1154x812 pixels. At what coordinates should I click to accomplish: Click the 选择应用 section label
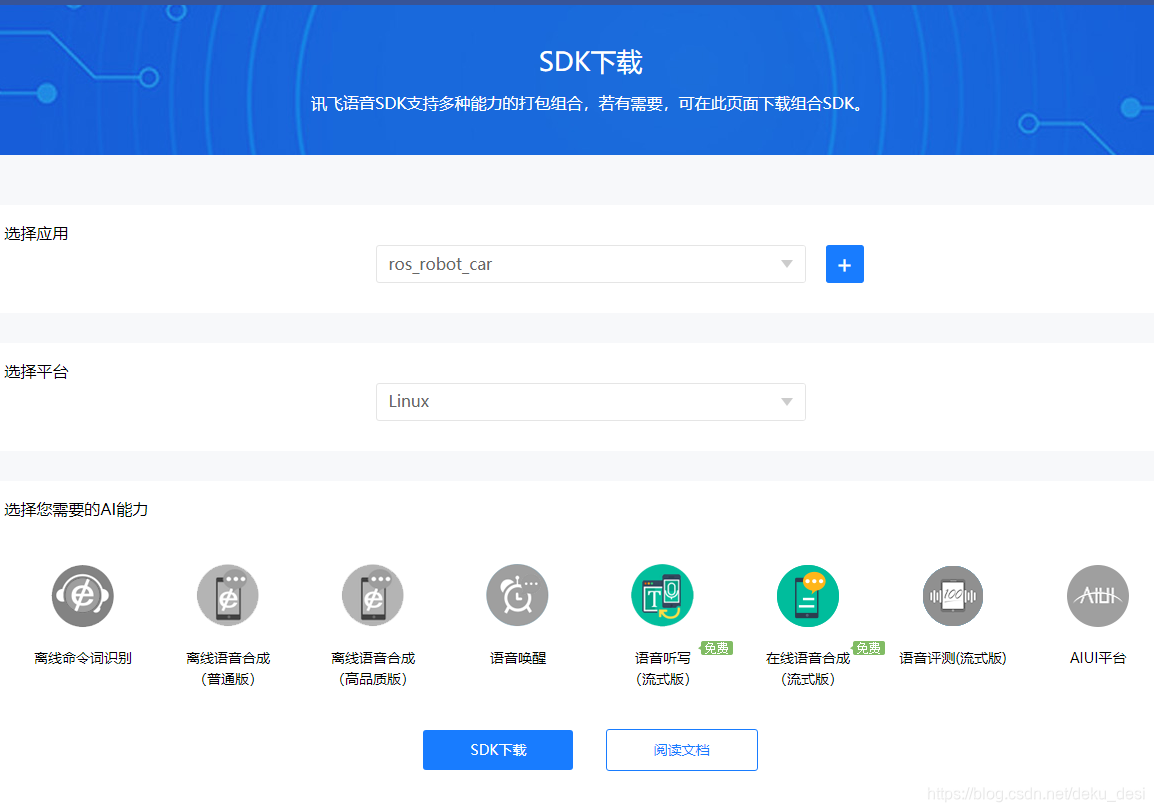click(36, 234)
